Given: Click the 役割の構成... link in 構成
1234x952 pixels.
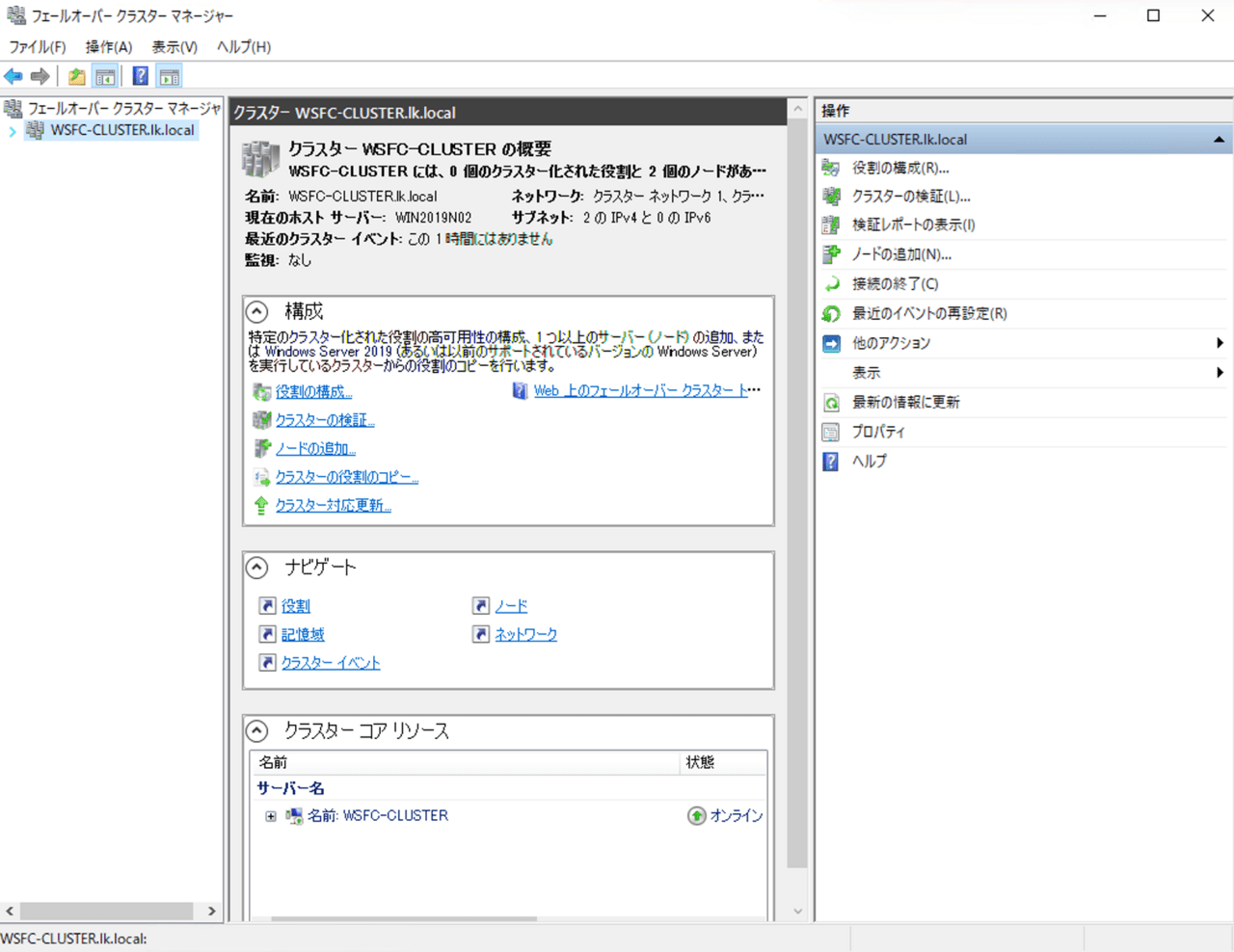Looking at the screenshot, I should (313, 392).
